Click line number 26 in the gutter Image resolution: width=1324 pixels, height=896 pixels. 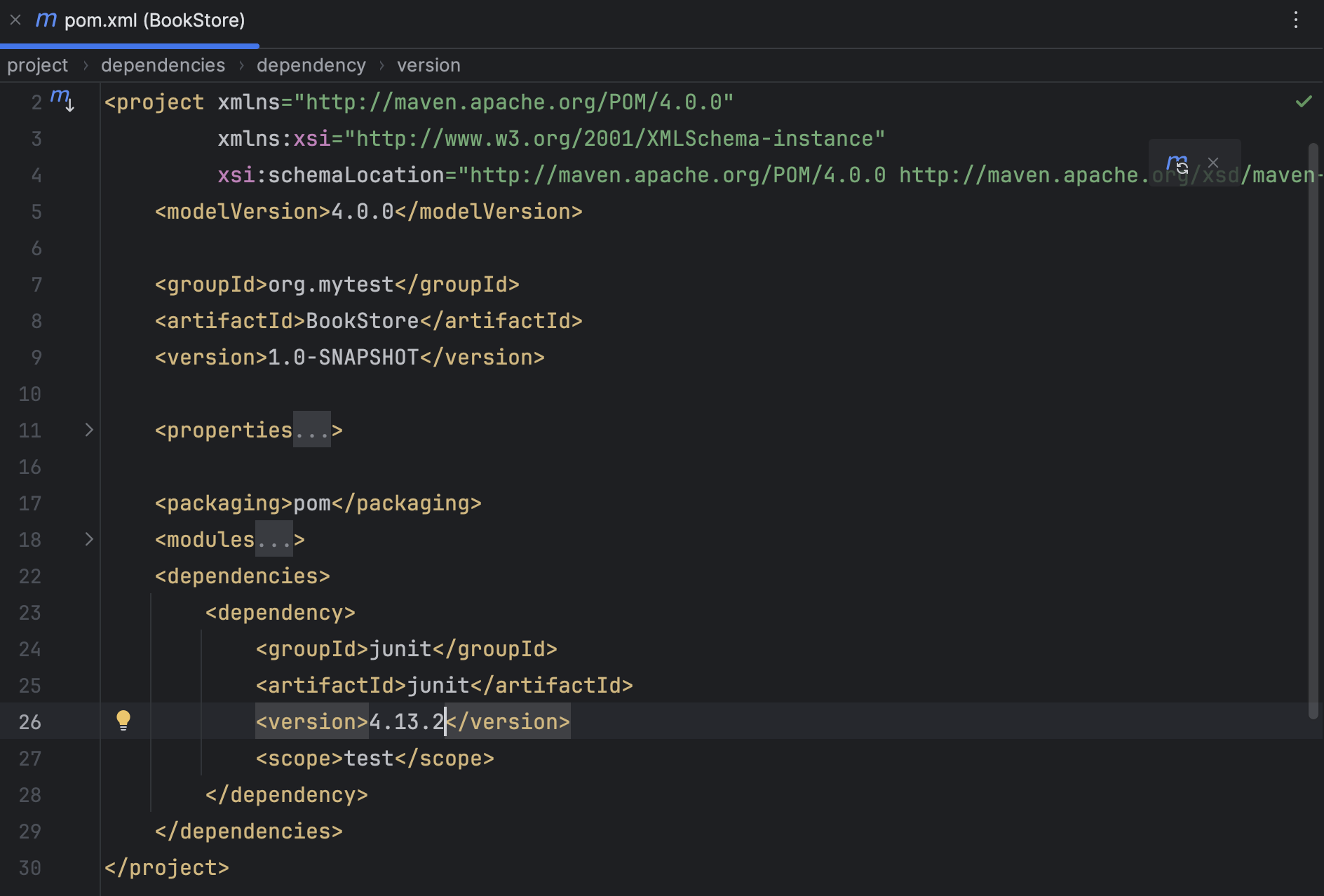coord(30,721)
